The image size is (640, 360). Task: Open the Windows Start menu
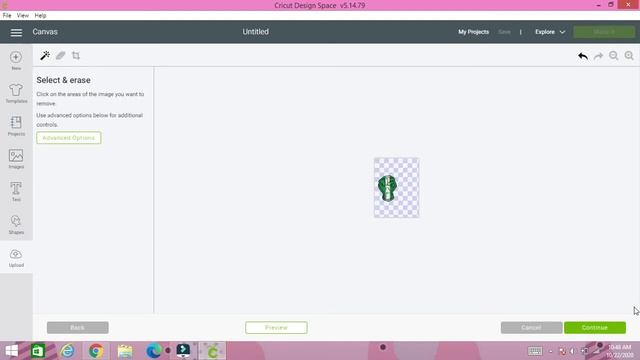click(x=12, y=351)
